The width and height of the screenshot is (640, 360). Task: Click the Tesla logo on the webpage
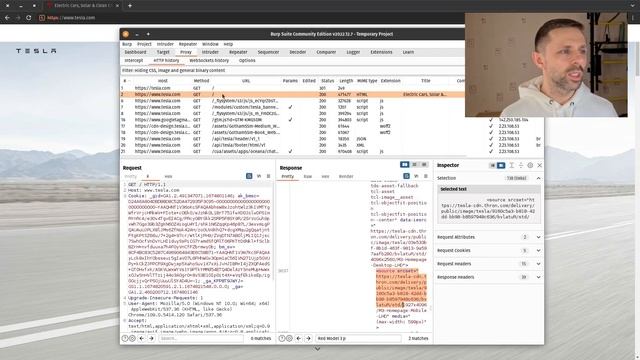(x=36, y=51)
